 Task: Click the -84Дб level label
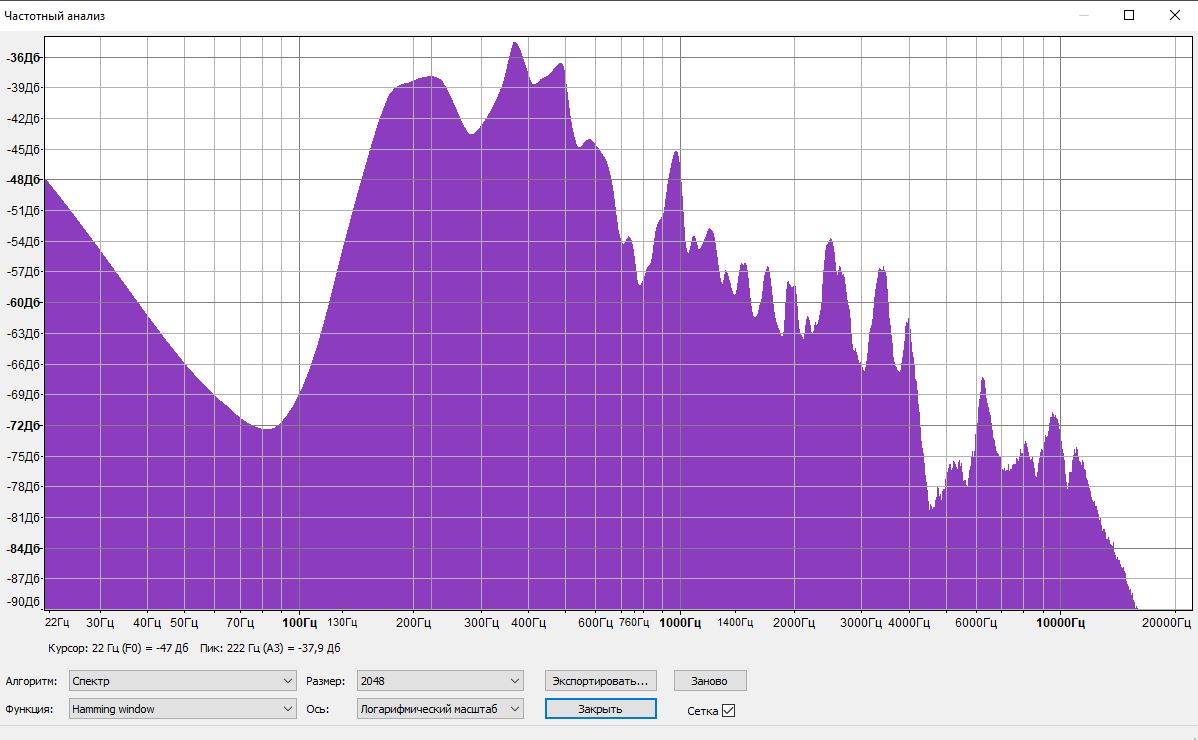click(24, 548)
